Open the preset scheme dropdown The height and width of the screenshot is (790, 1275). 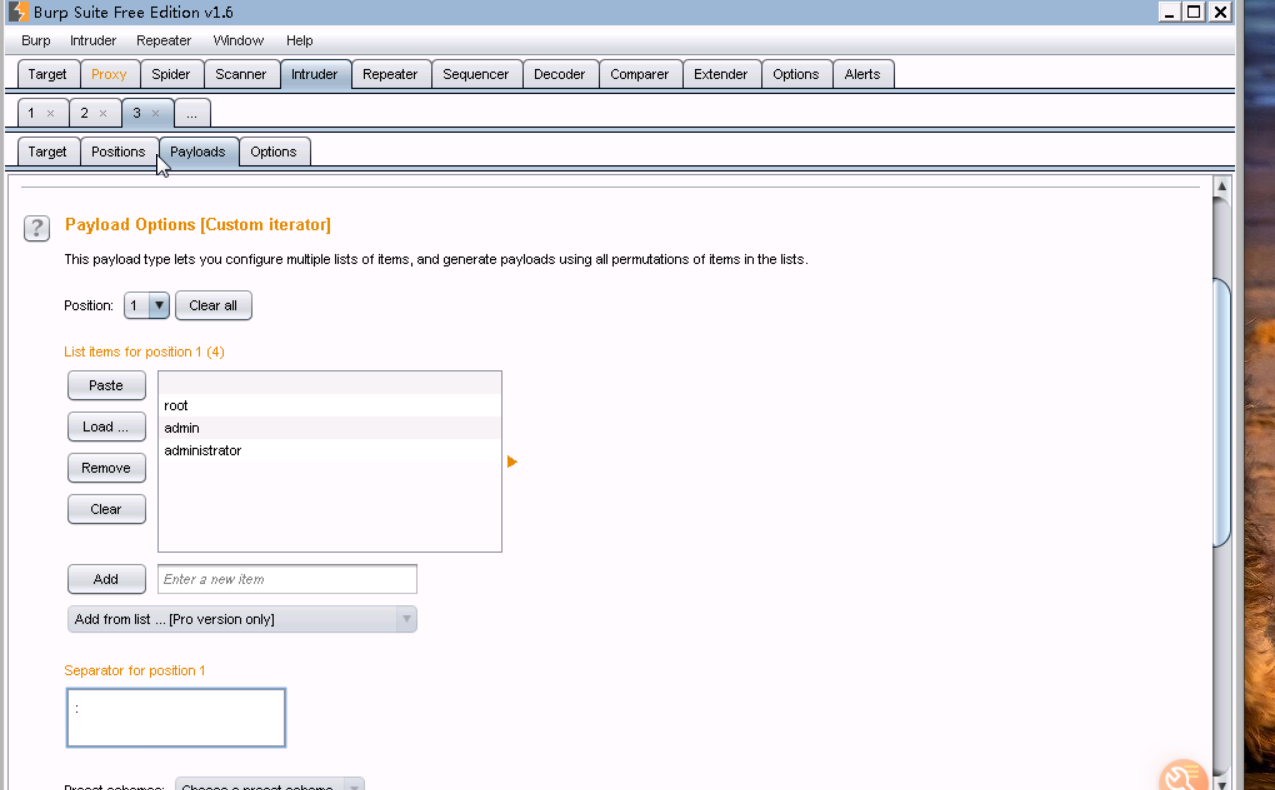pyautogui.click(x=270, y=785)
